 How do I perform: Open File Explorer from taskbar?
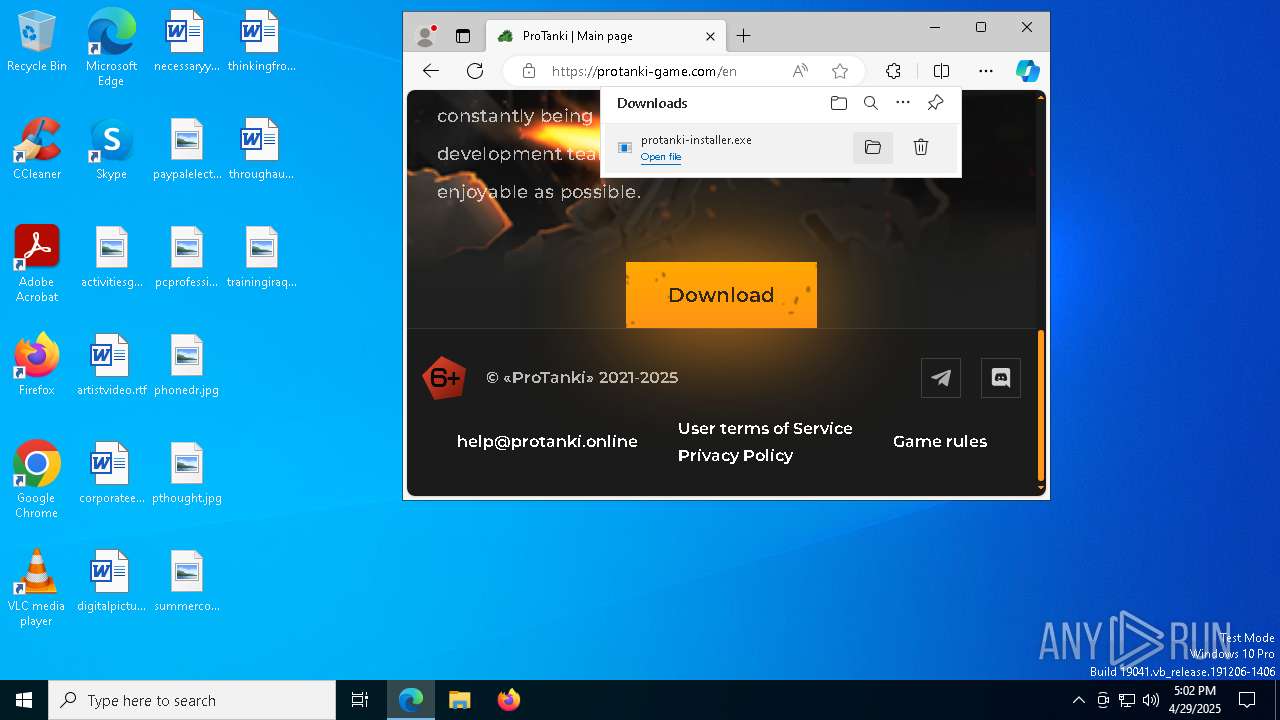tap(460, 700)
